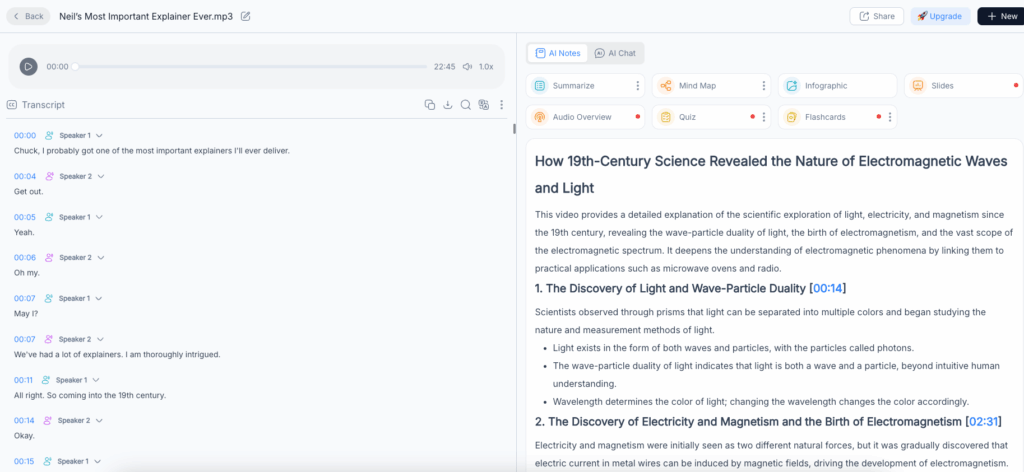This screenshot has height=472, width=1024.
Task: Jump to timestamp 02:31 in notes heading
Action: point(983,422)
